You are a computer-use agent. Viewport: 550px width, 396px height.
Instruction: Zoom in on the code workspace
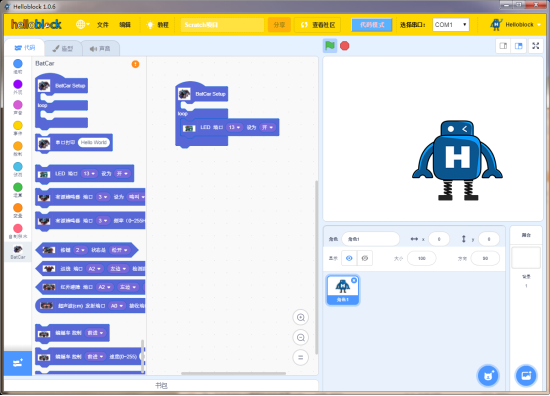[301, 317]
